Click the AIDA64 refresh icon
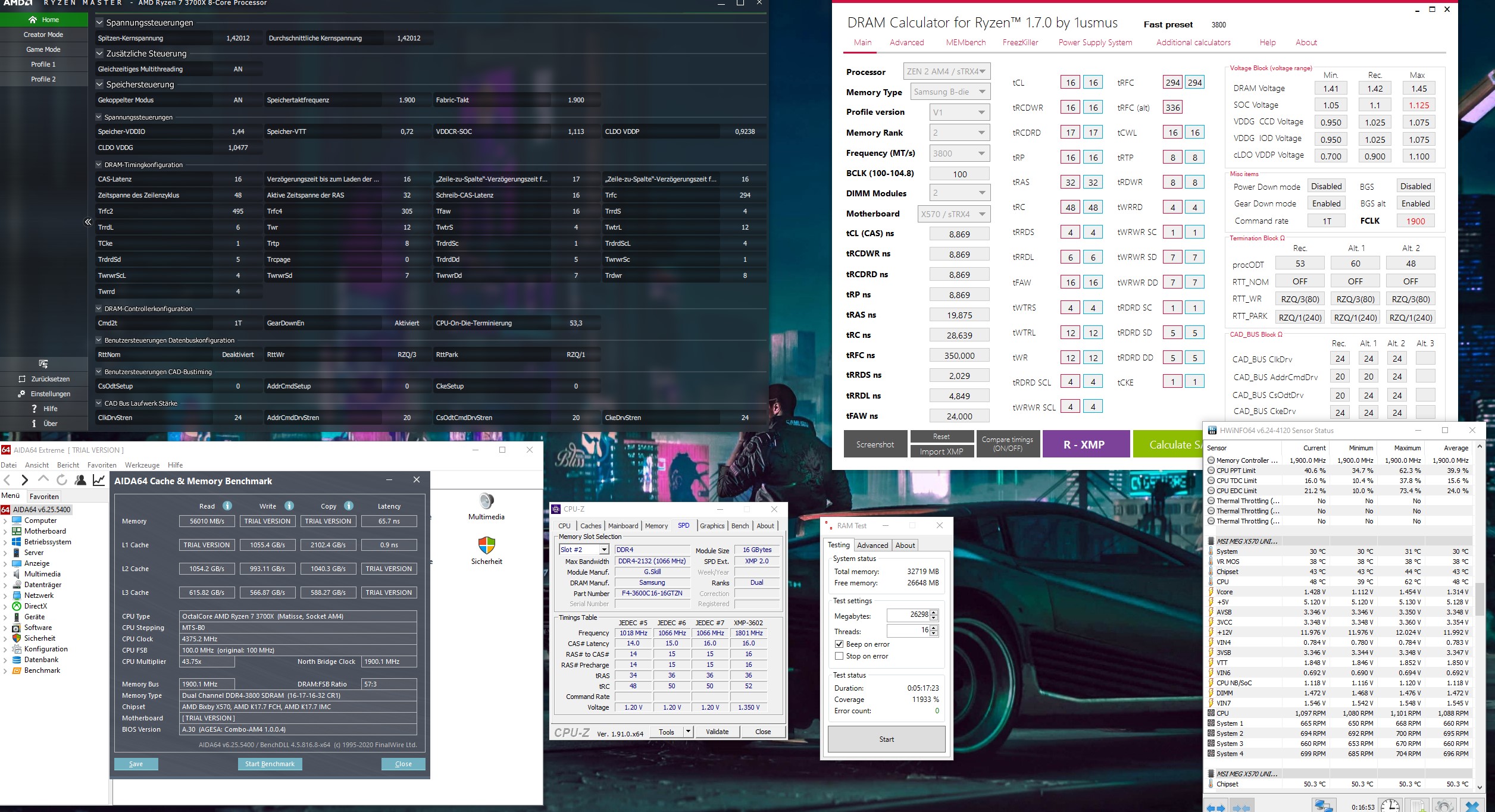Screen dimensions: 1495x812 (x=62, y=479)
